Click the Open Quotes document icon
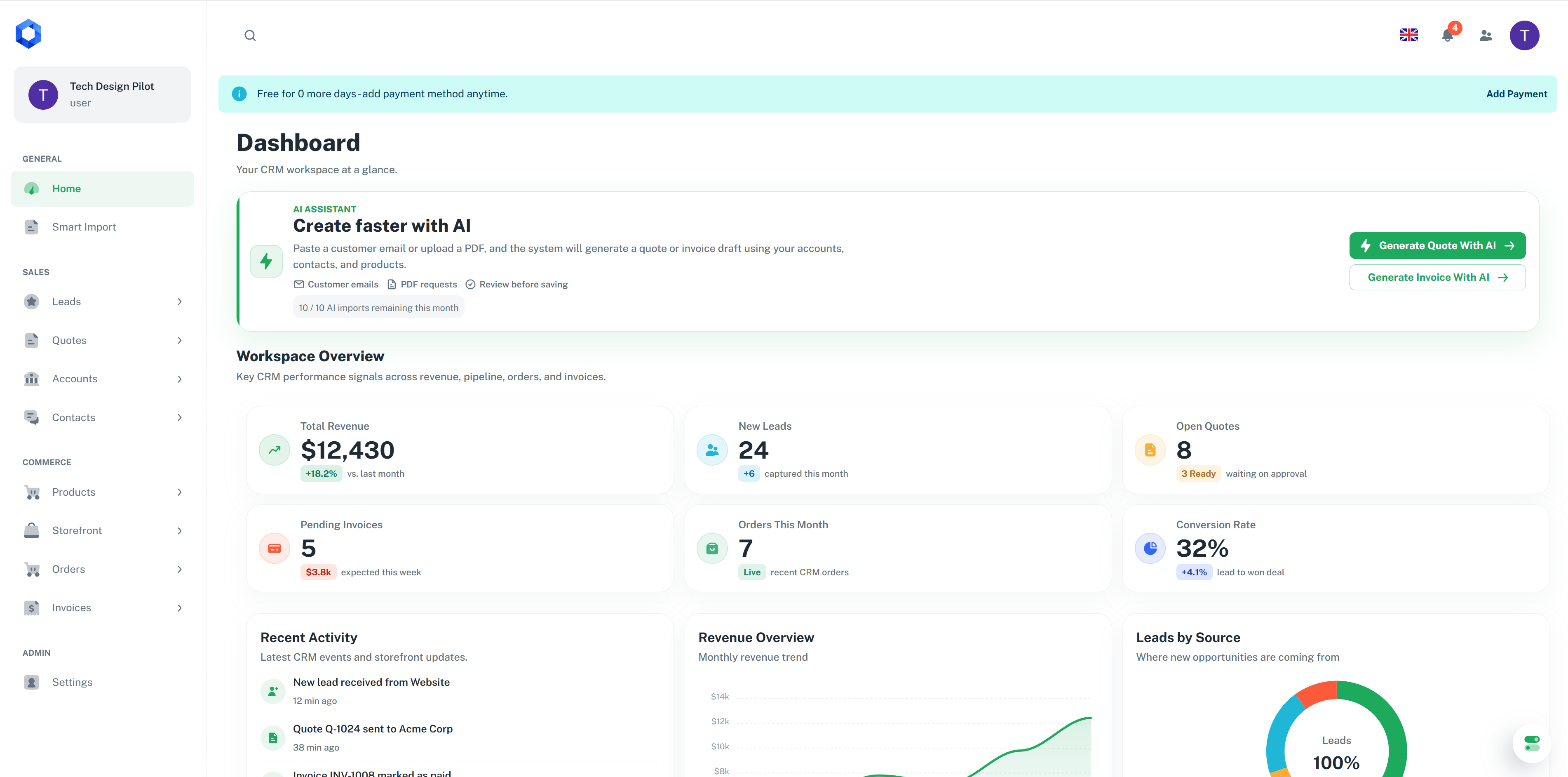 (x=1150, y=450)
